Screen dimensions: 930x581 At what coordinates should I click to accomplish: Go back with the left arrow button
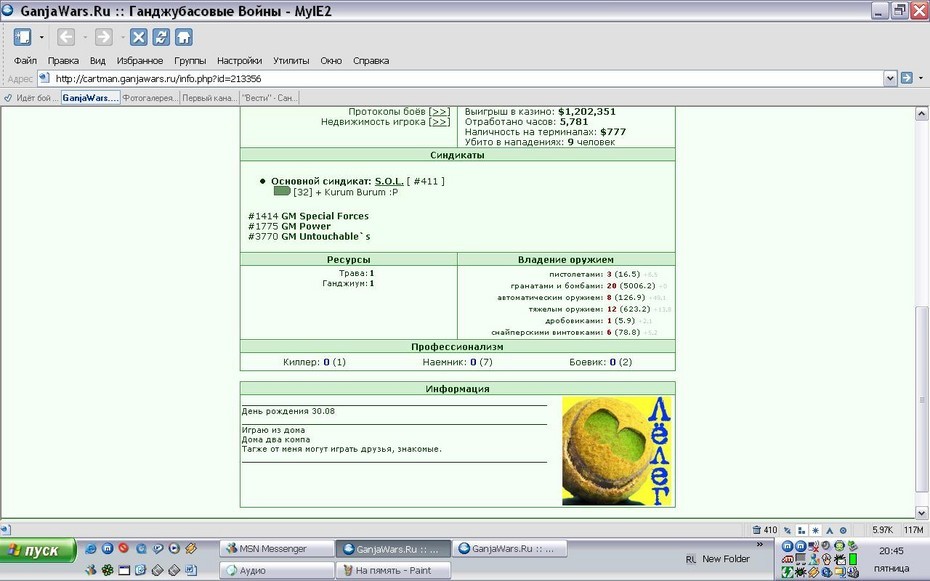[x=66, y=37]
